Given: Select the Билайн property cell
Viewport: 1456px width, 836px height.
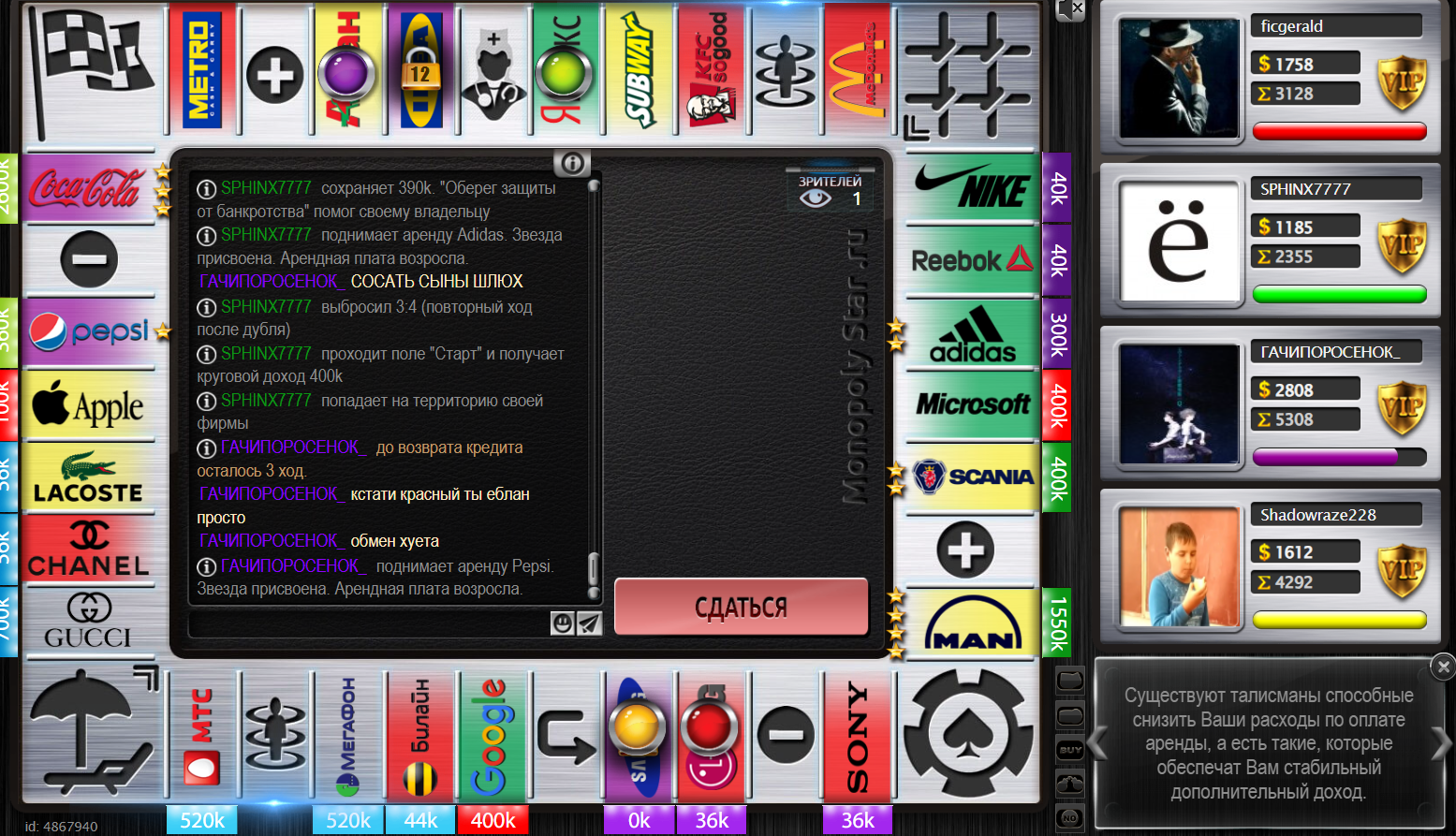Looking at the screenshot, I should 420,736.
